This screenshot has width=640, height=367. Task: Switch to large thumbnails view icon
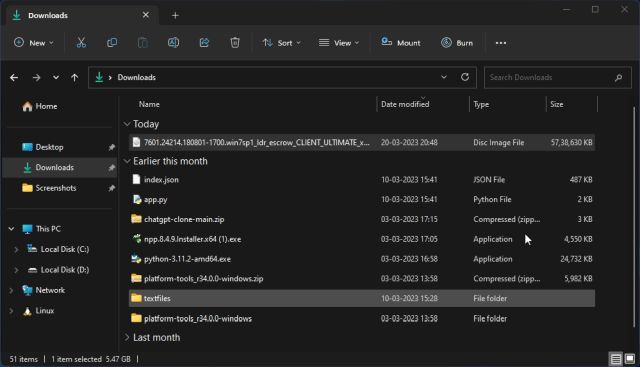(630, 359)
